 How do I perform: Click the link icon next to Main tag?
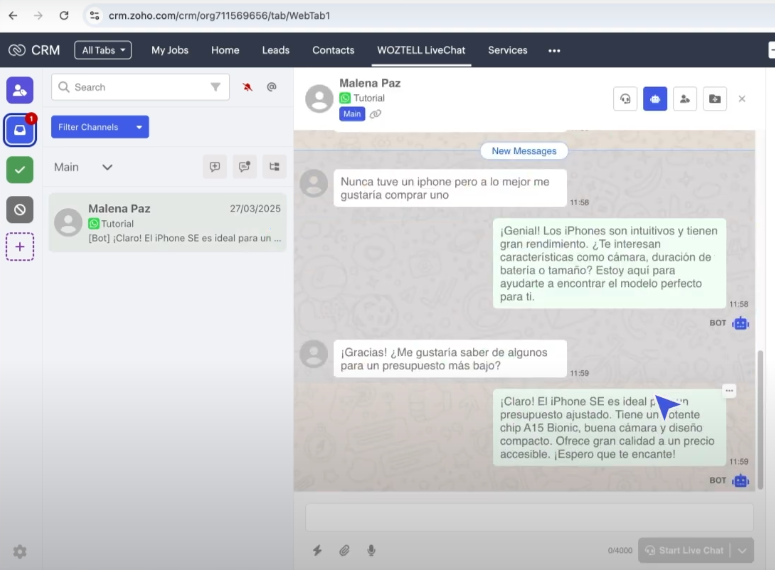point(376,114)
